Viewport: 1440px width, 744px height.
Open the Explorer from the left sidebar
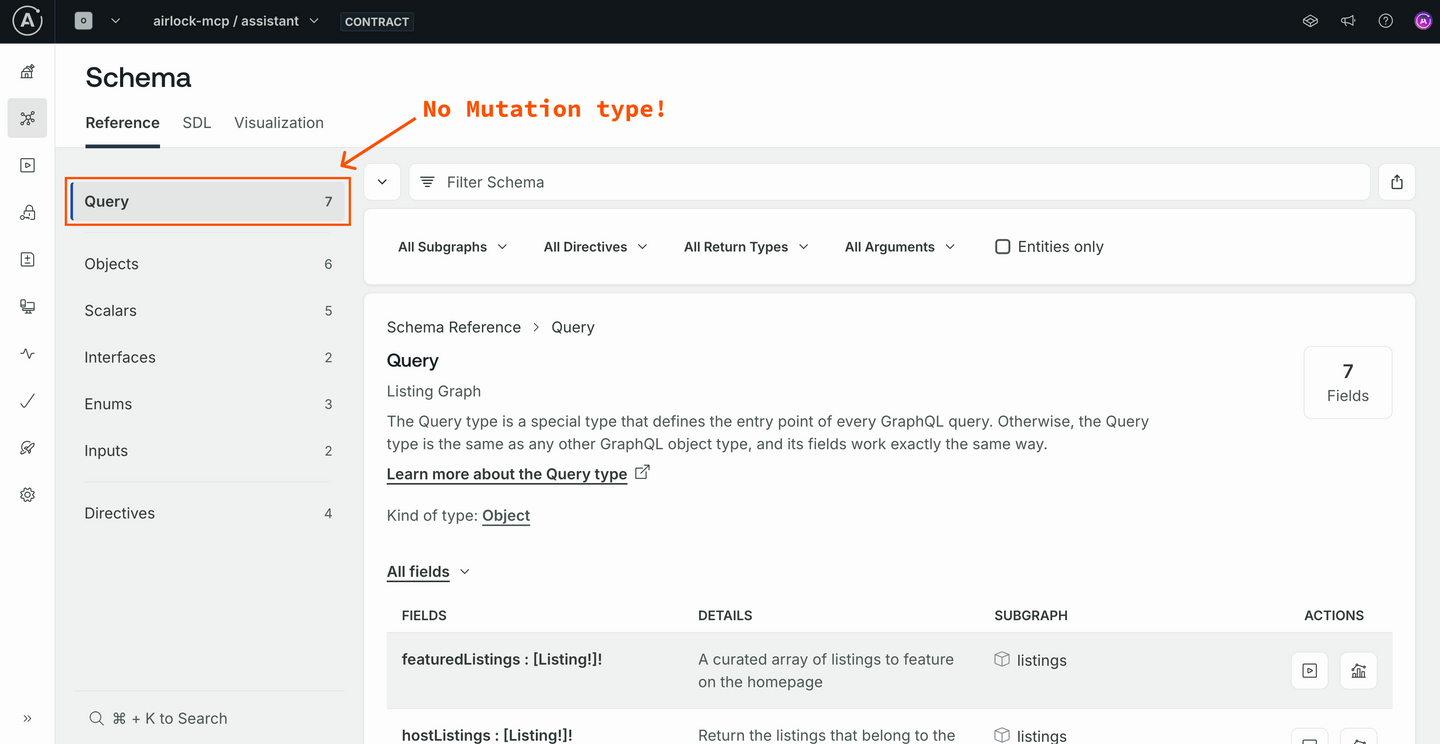coord(27,165)
